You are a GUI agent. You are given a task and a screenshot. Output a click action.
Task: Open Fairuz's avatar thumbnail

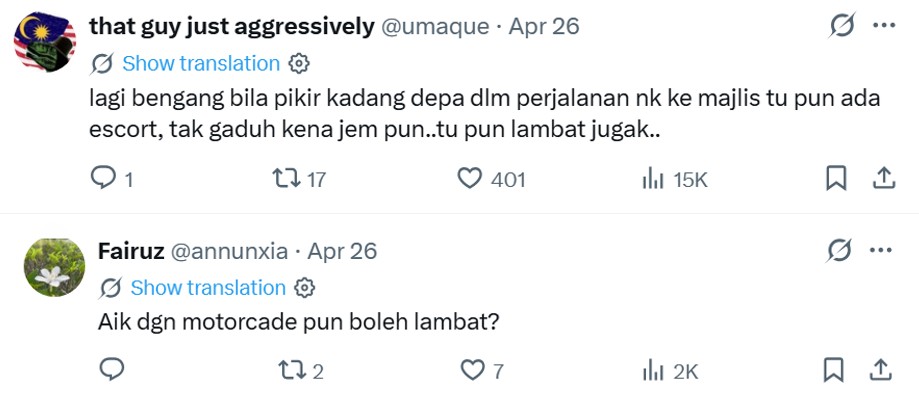(x=54, y=268)
